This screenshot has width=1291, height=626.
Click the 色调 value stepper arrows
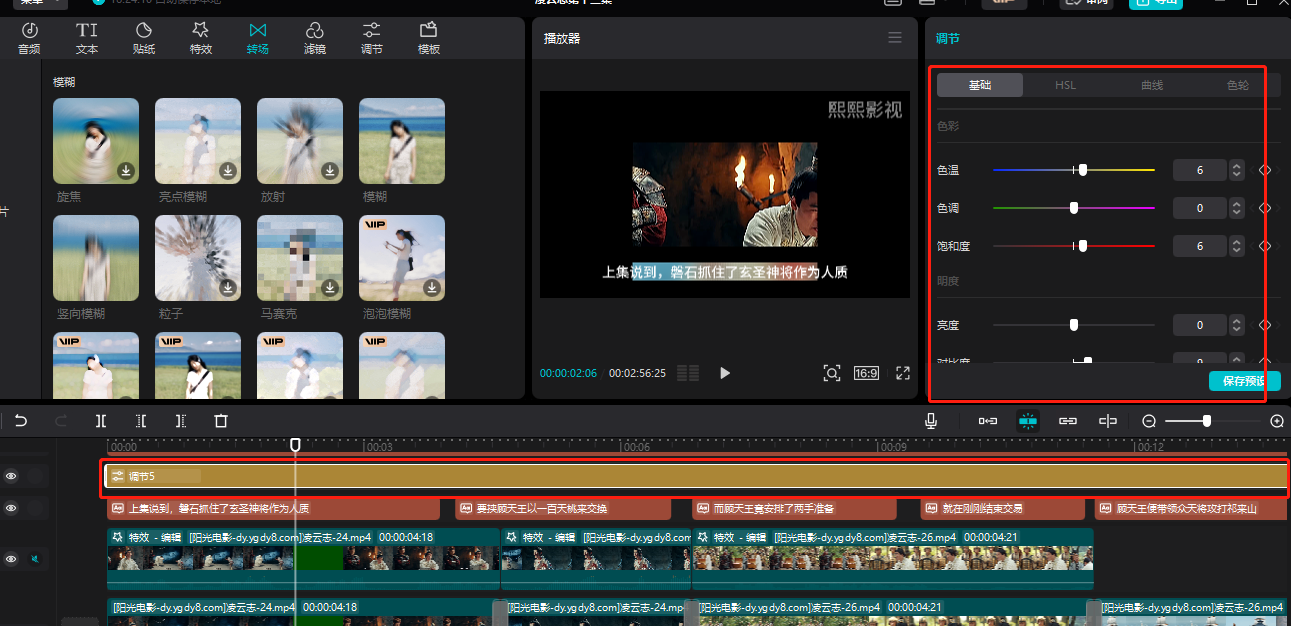pyautogui.click(x=1237, y=208)
